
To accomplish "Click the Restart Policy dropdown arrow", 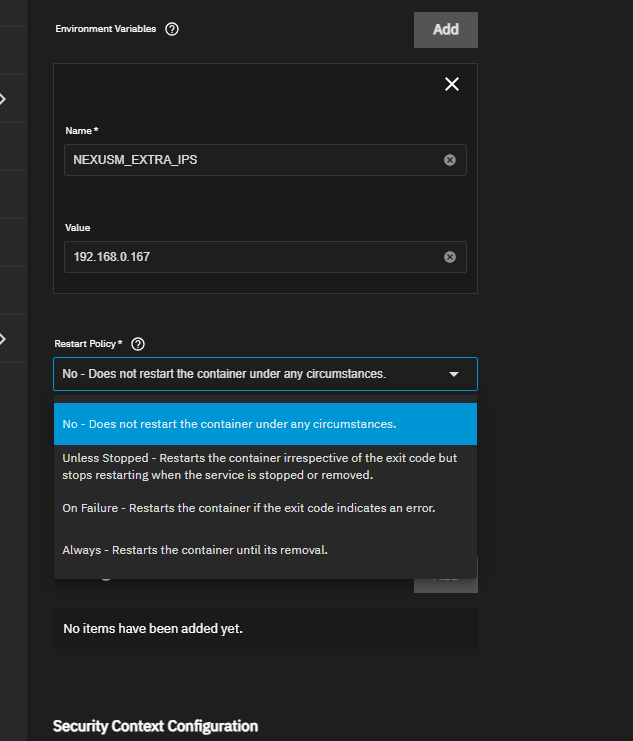I will click(x=454, y=374).
